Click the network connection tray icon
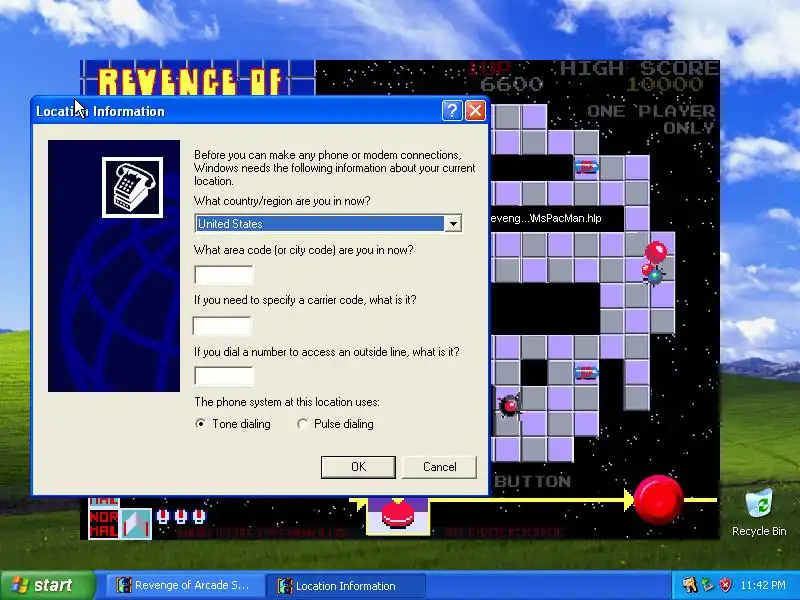800x600 pixels. (708, 585)
